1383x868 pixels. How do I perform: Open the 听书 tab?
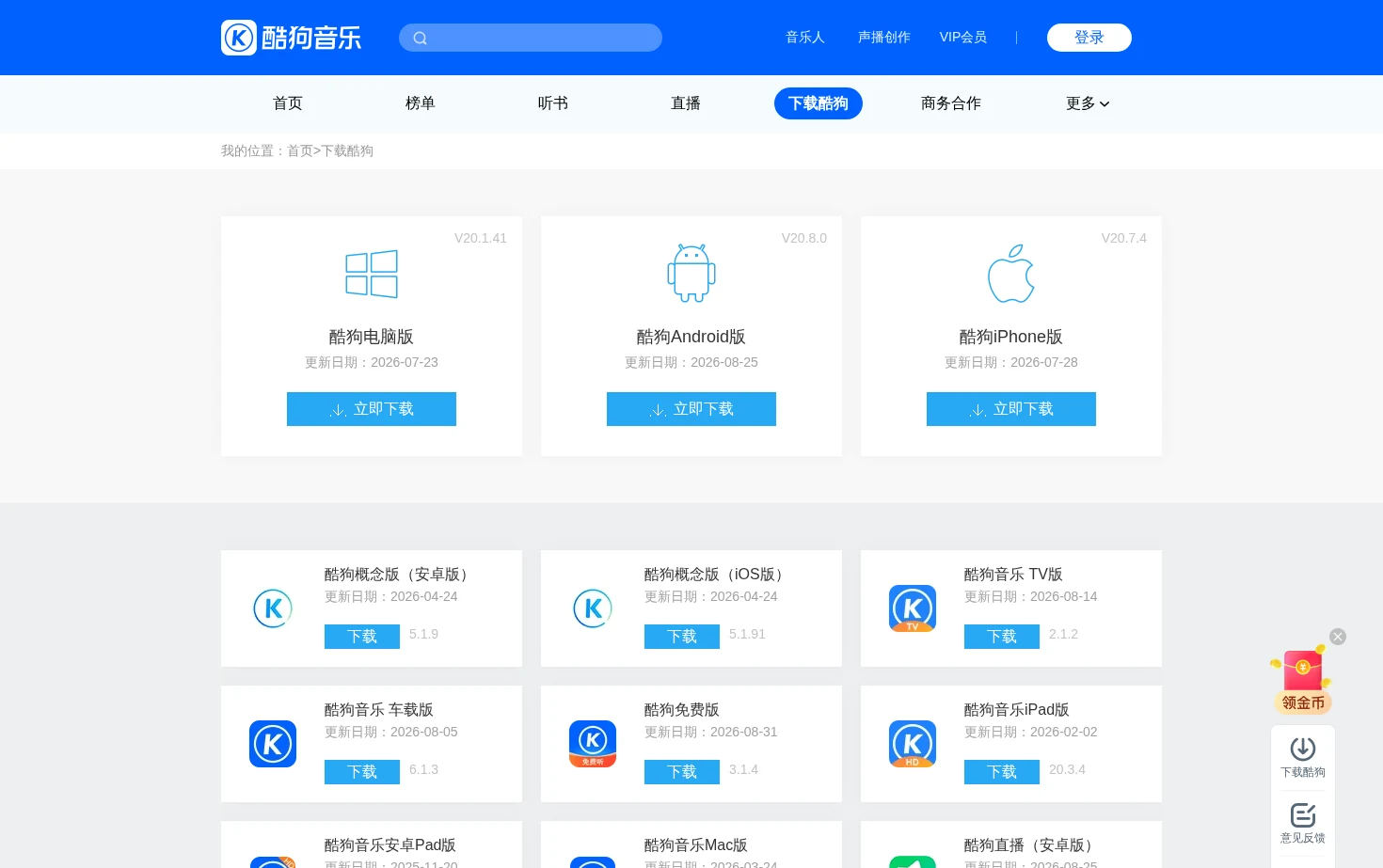553,103
